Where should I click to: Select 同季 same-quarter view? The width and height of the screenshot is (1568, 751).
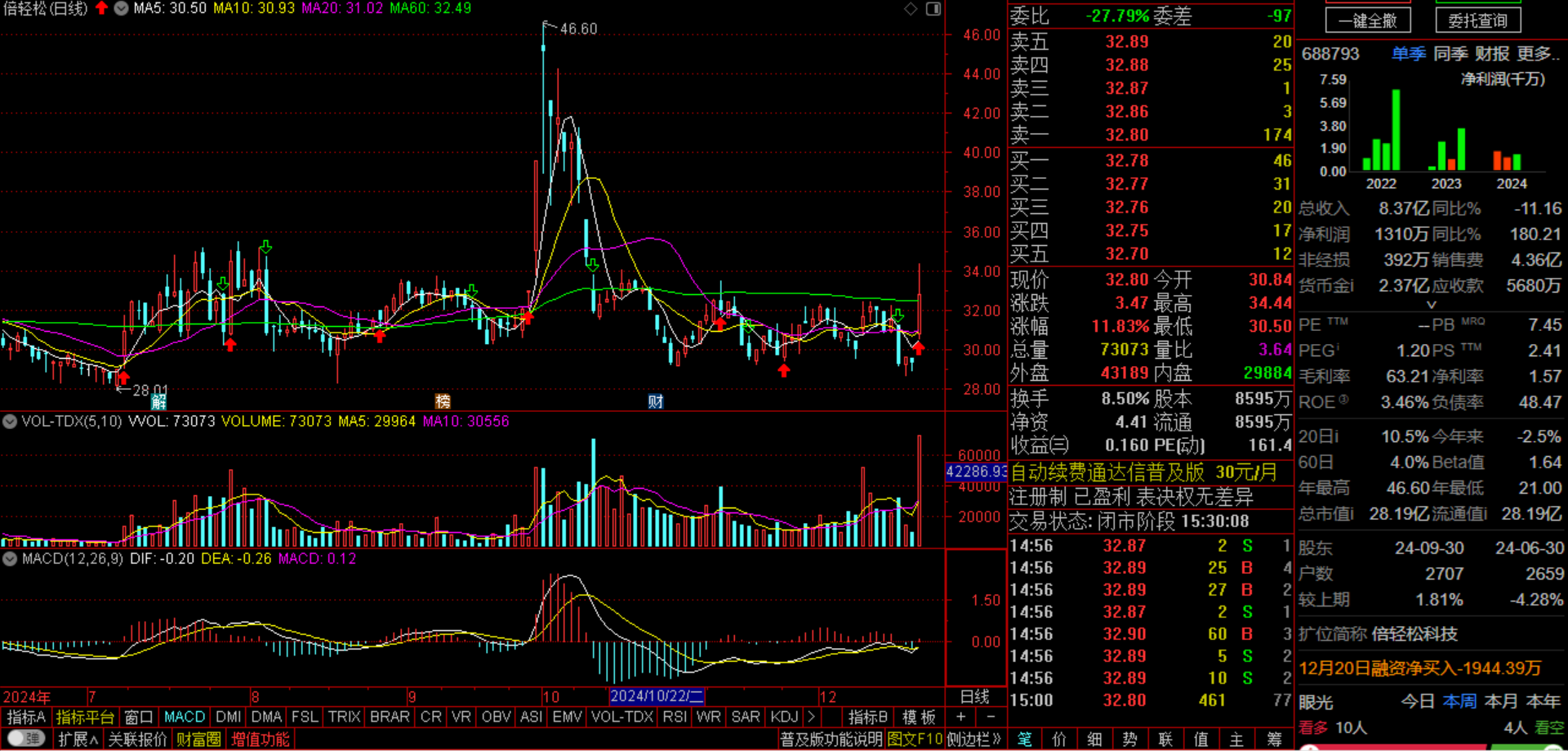click(1450, 54)
